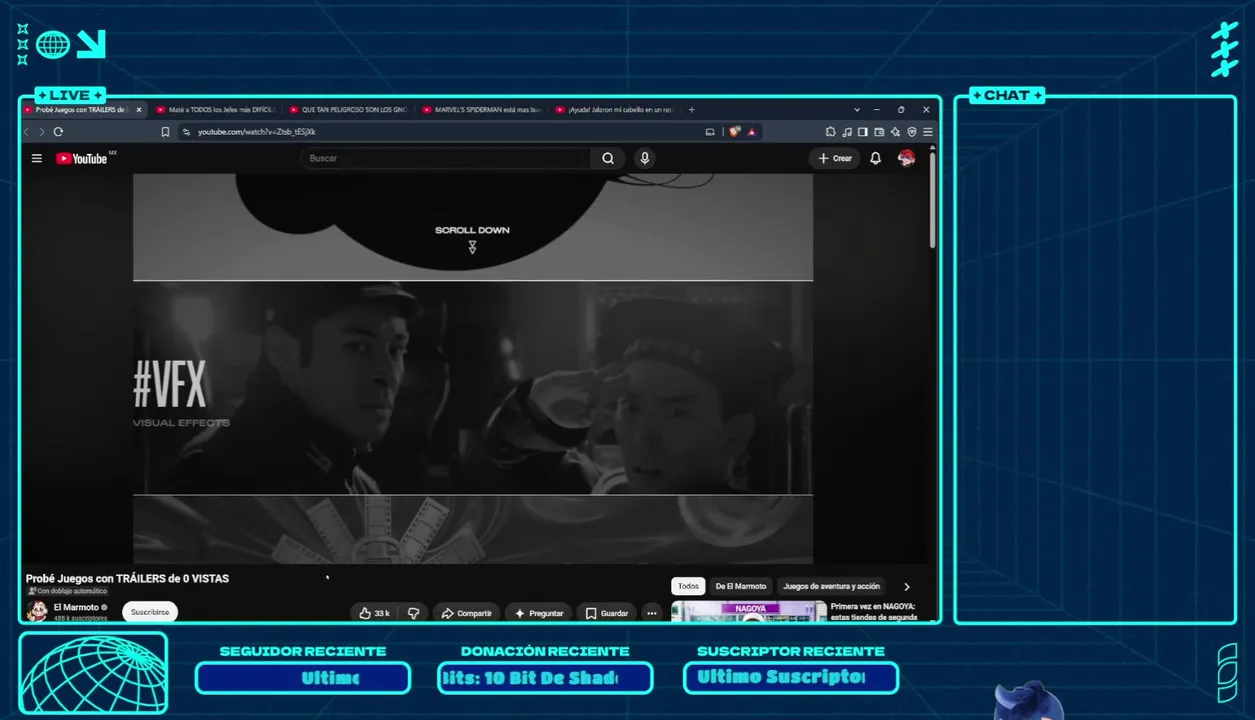Click the Compartir share button

(x=466, y=613)
